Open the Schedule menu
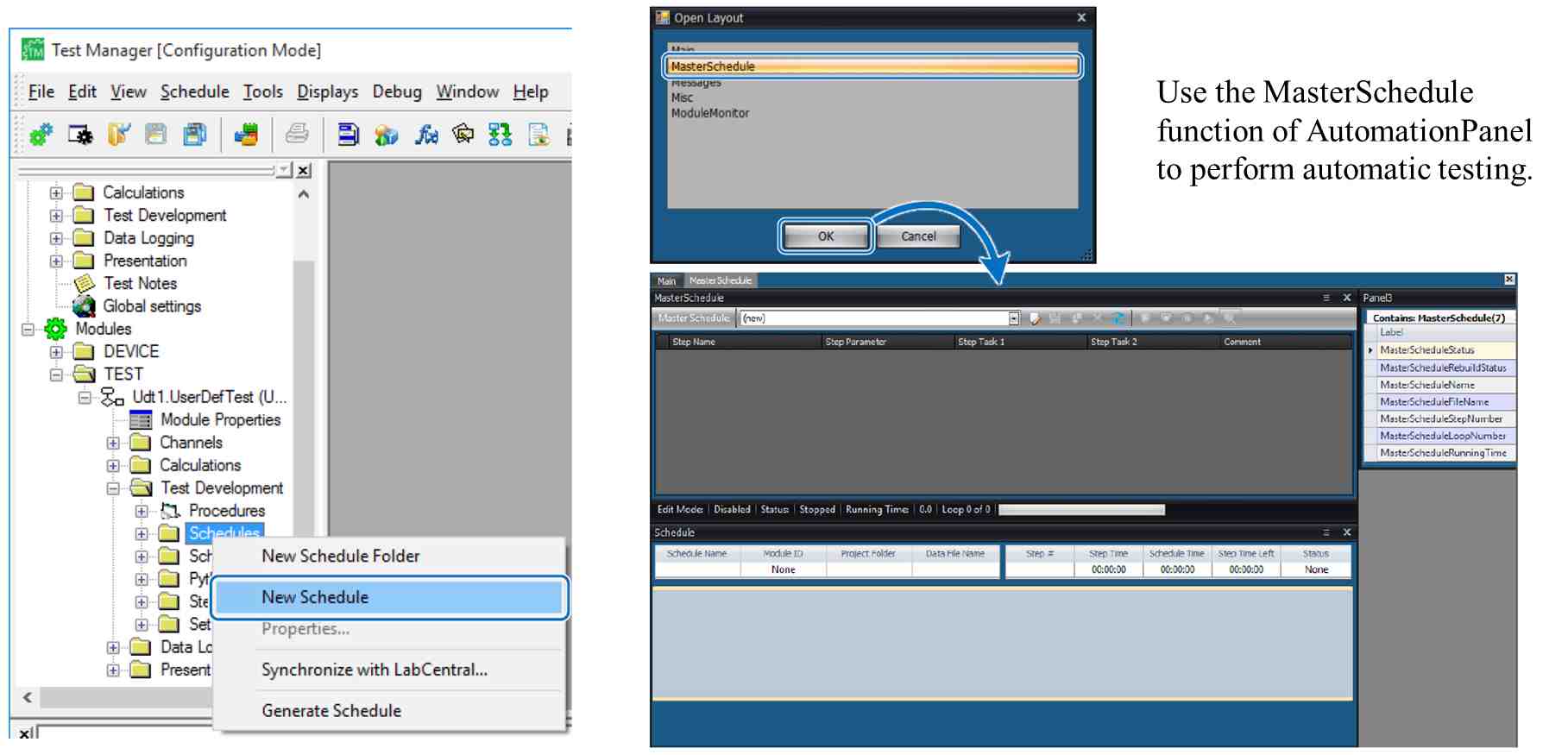 click(x=195, y=91)
